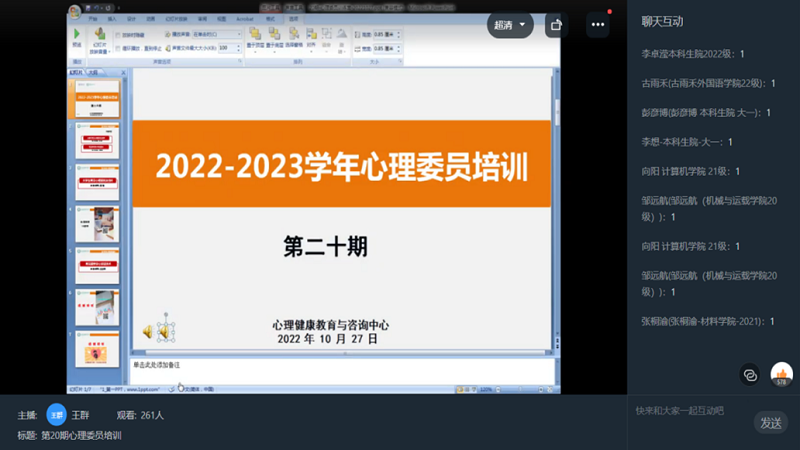Open the 播放声音 dropdown
Image resolution: width=800 pixels, height=450 pixels.
tap(217, 34)
